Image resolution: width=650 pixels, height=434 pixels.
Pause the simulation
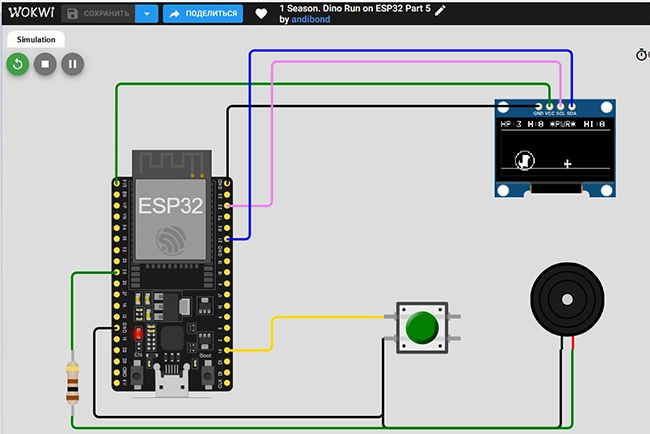[x=73, y=64]
